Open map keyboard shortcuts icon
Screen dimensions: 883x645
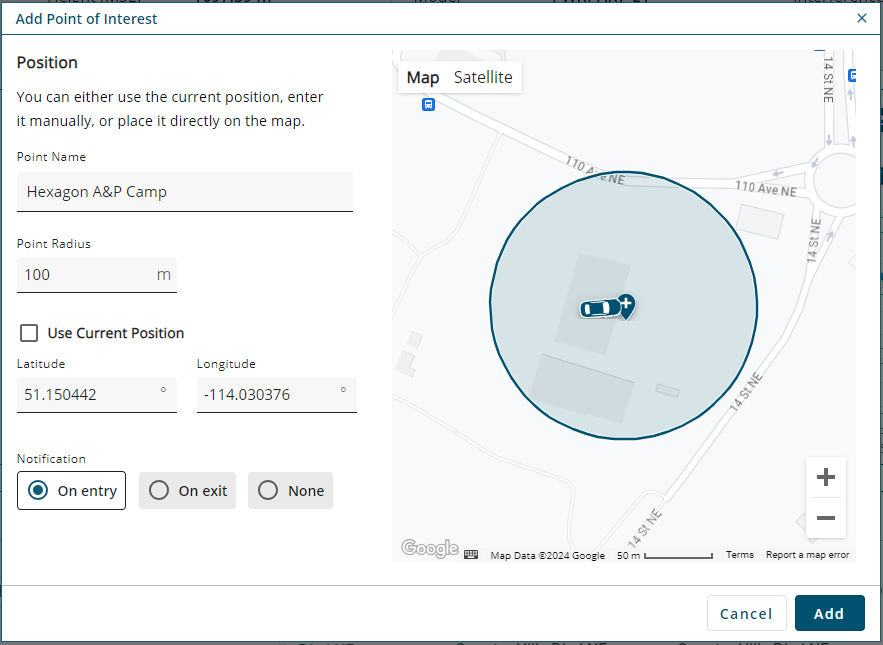click(471, 554)
